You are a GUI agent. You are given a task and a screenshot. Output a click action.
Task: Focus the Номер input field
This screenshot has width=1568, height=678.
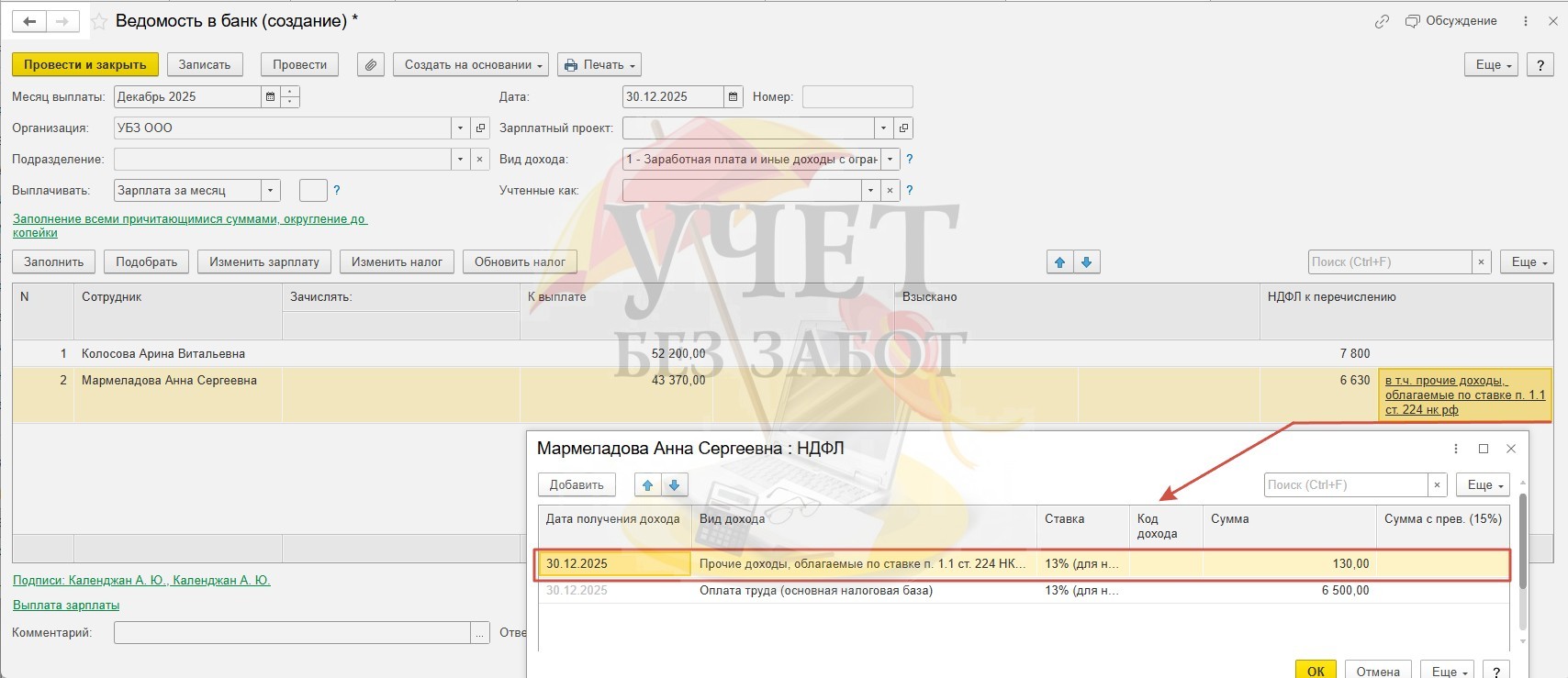click(x=857, y=97)
